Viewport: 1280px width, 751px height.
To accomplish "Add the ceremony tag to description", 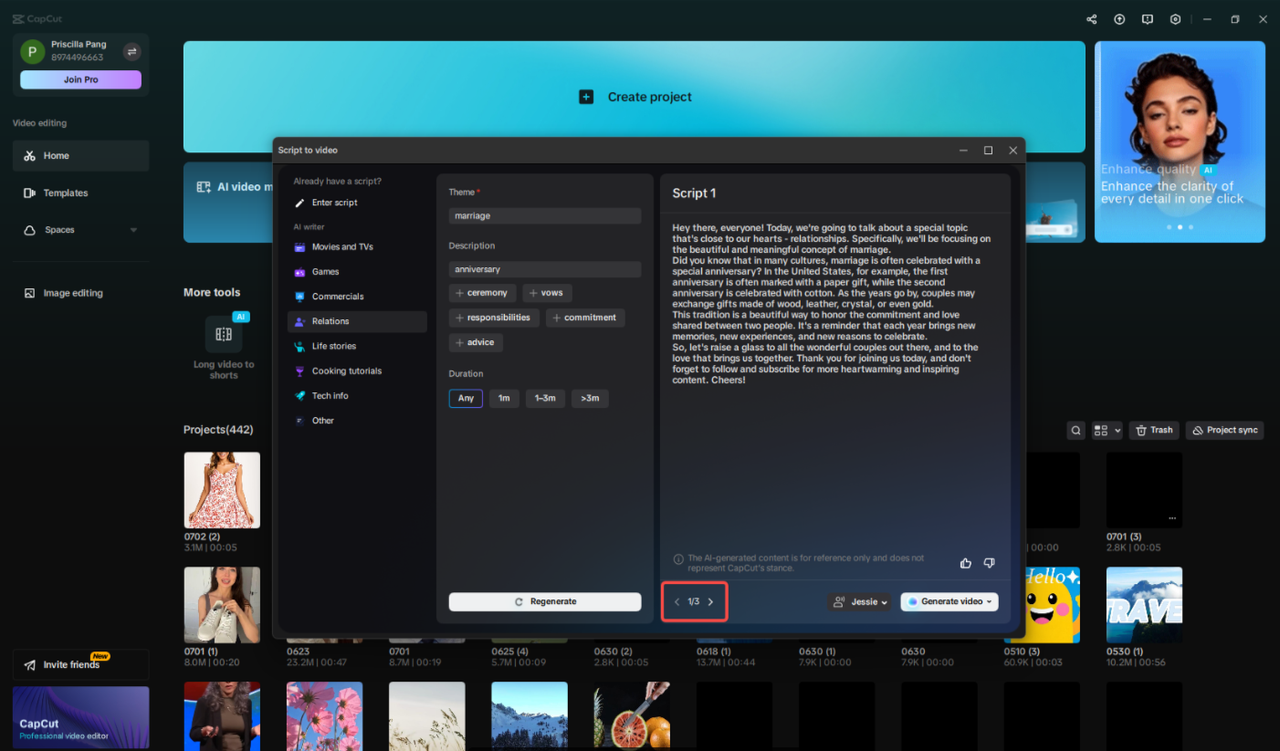I will [x=482, y=293].
